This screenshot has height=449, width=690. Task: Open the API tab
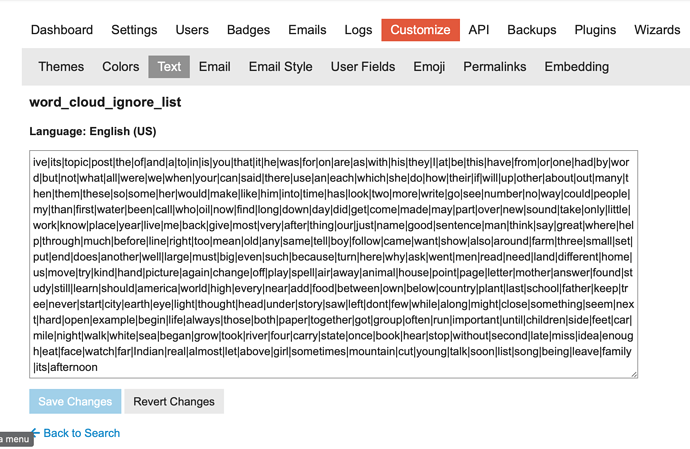pos(478,30)
